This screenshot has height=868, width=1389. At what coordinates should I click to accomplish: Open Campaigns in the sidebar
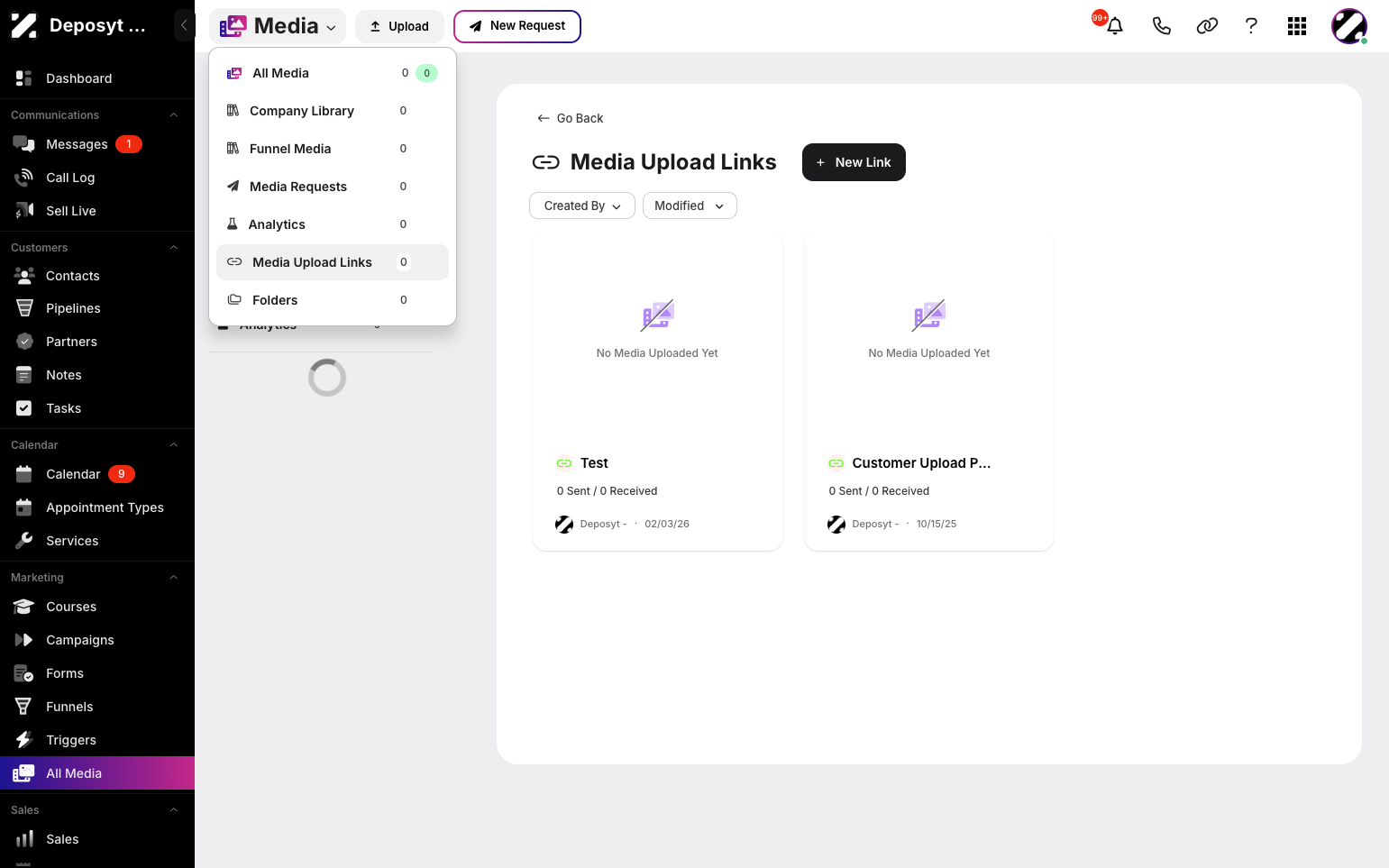tap(97, 640)
